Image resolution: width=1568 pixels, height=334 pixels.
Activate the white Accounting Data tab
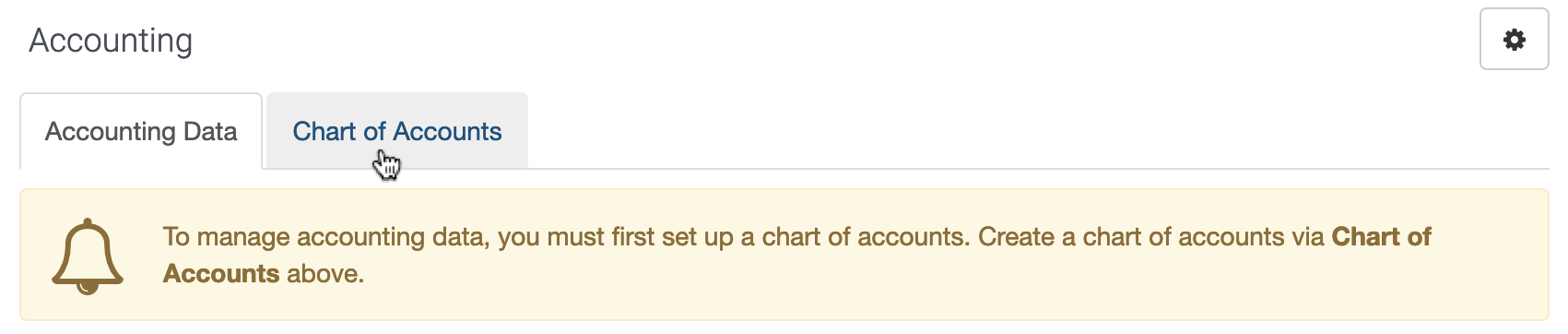pyautogui.click(x=141, y=131)
